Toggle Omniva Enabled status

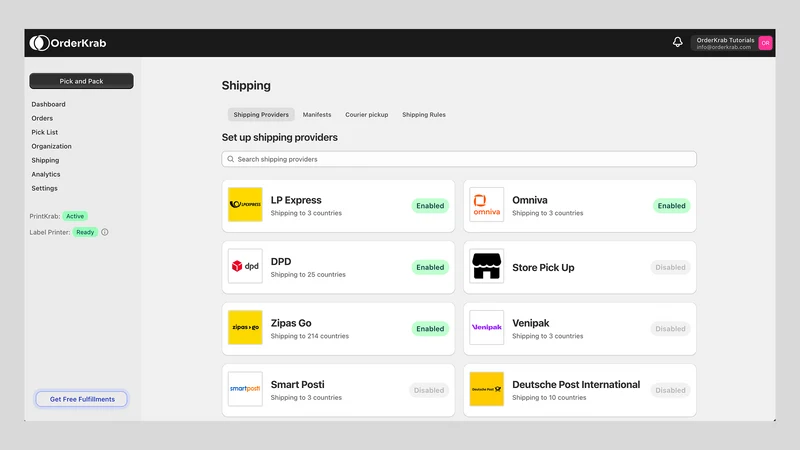pos(671,206)
